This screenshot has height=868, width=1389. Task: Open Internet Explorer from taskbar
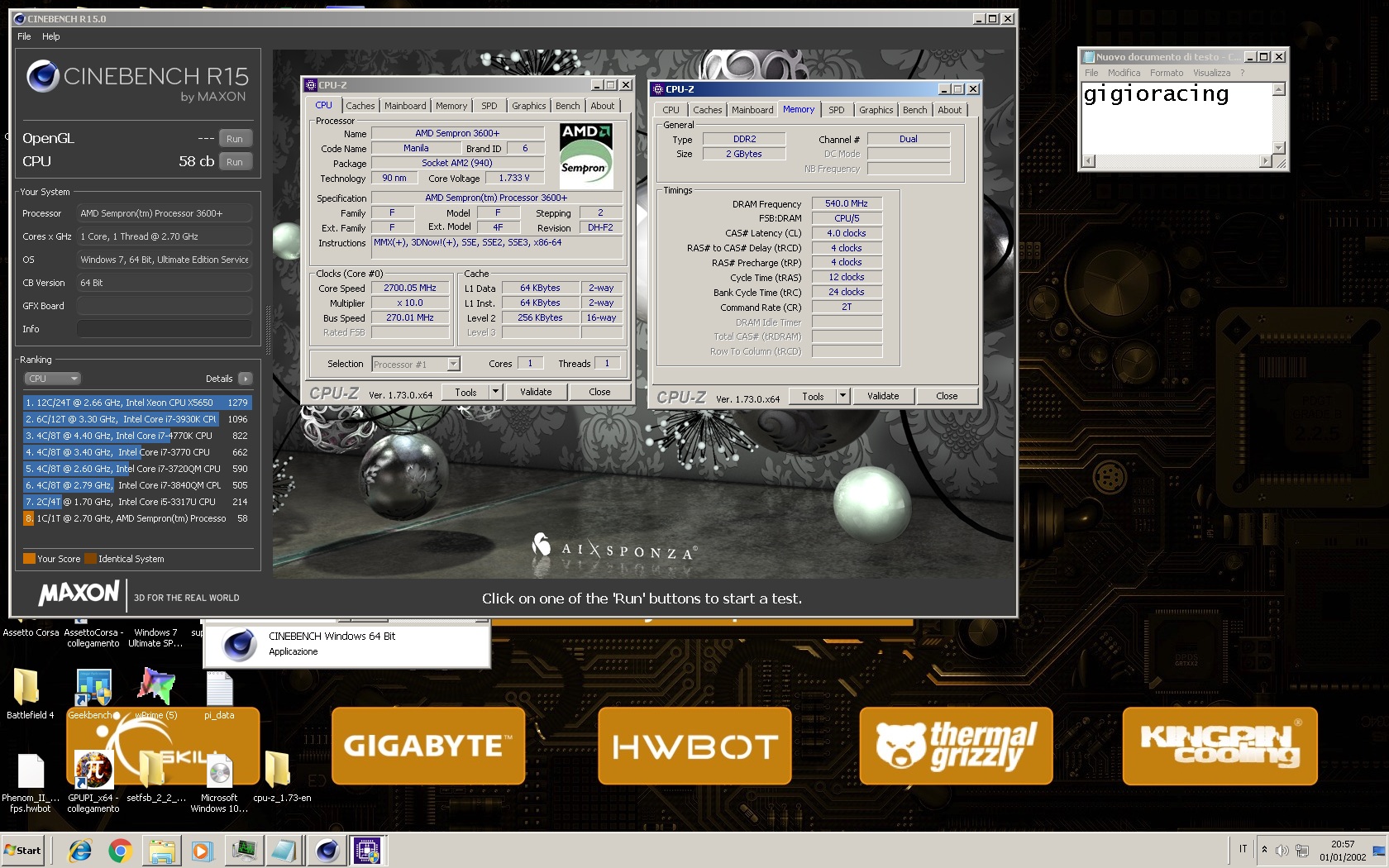click(x=80, y=851)
